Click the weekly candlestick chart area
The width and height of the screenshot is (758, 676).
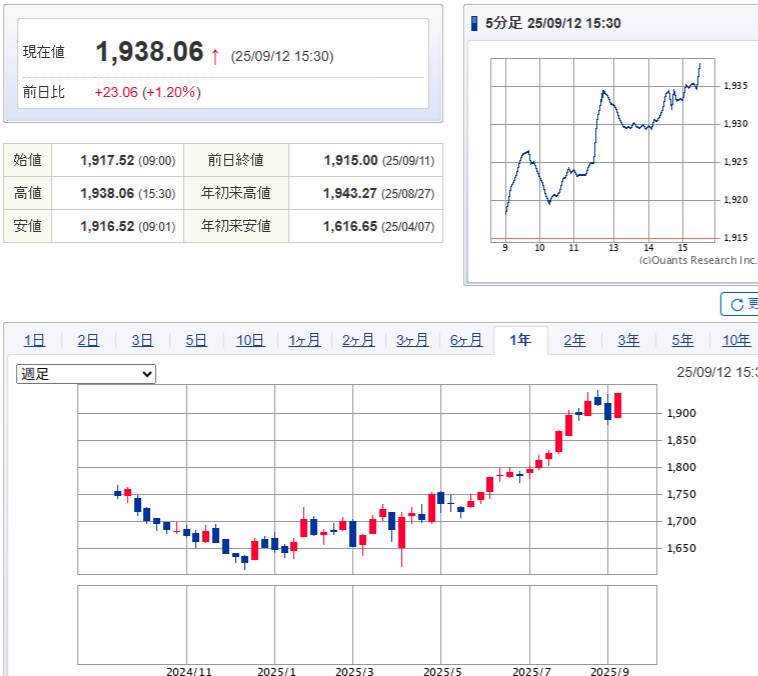pyautogui.click(x=367, y=479)
